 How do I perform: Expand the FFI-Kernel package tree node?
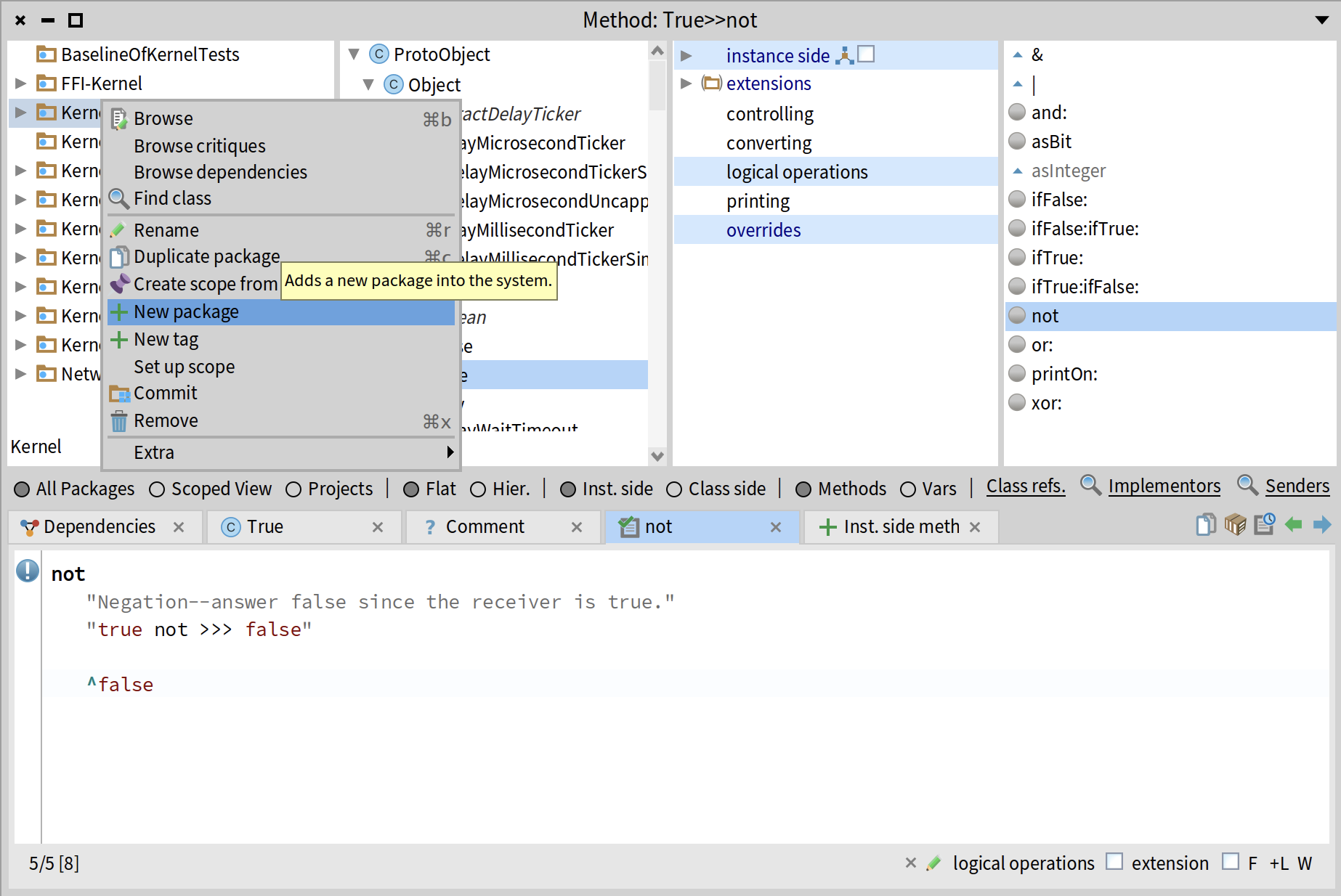[x=21, y=84]
